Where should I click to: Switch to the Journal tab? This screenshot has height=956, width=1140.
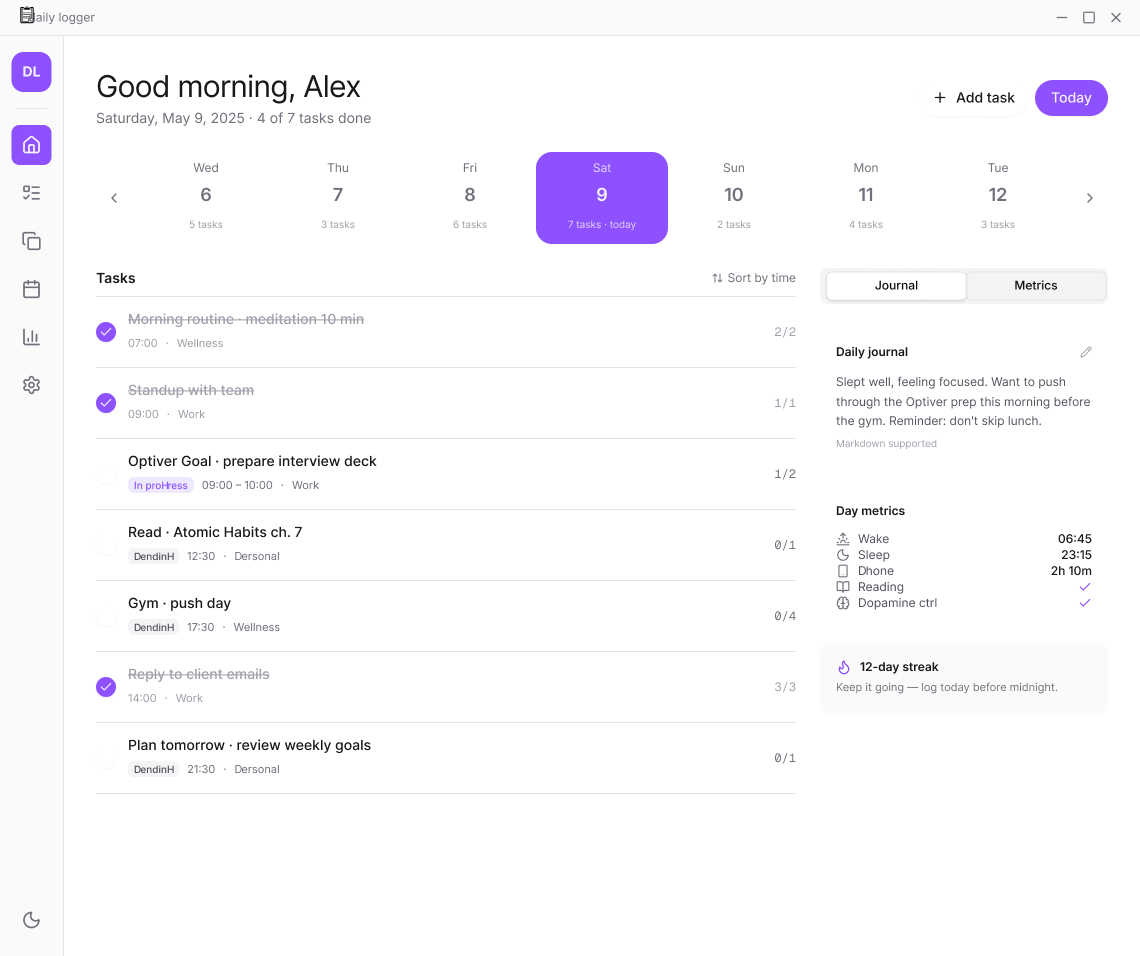[896, 286]
